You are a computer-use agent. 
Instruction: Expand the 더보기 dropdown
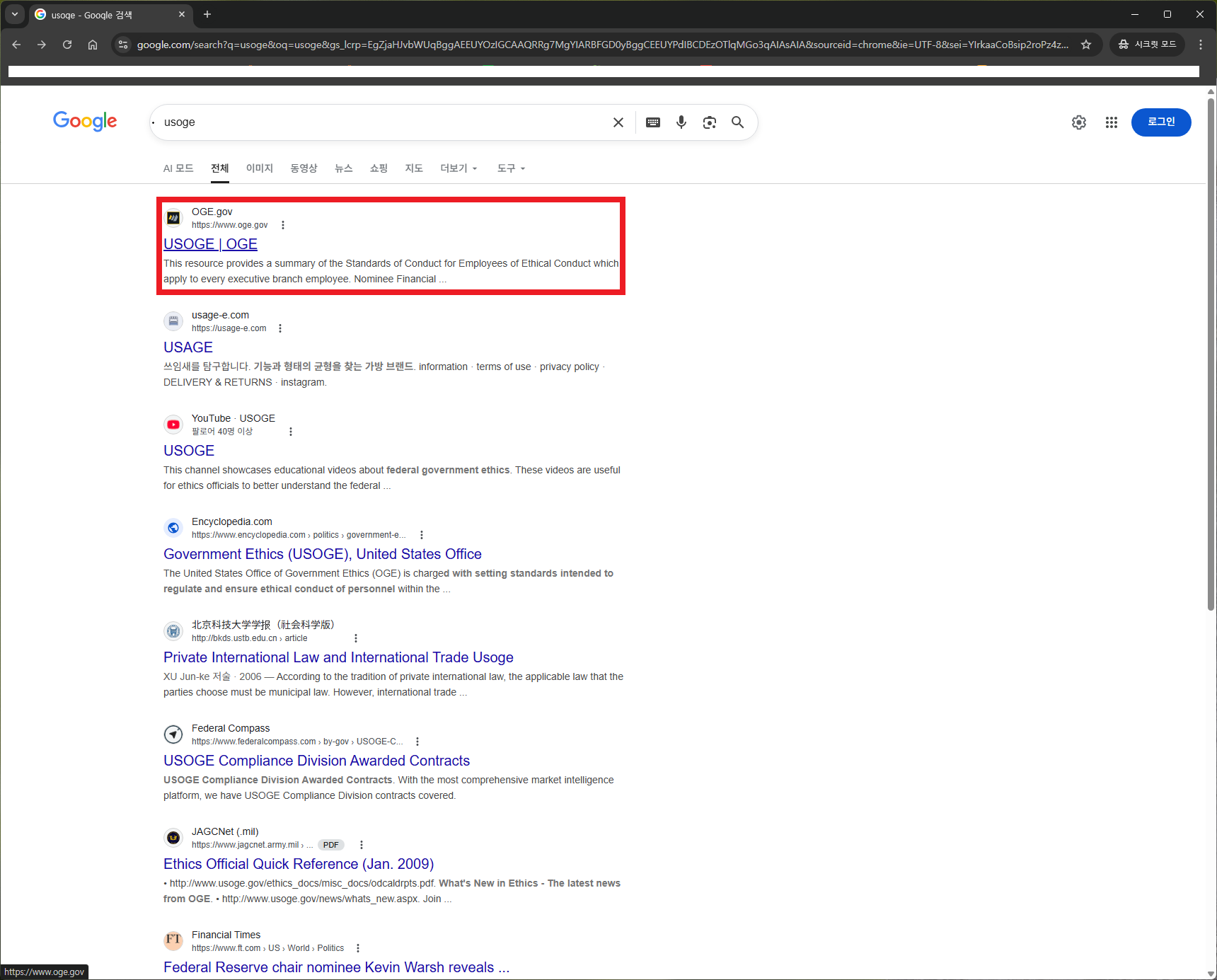coord(458,168)
